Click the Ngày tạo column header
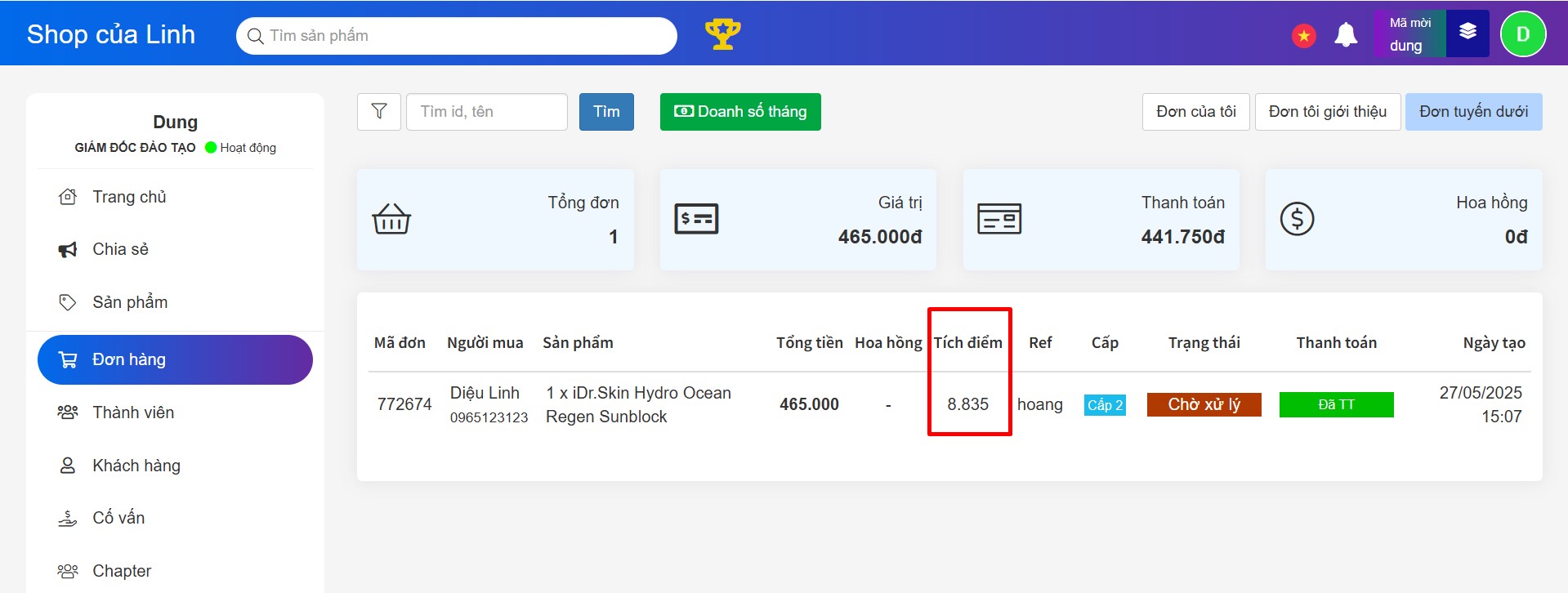The height and width of the screenshot is (593, 1568). 1494,343
